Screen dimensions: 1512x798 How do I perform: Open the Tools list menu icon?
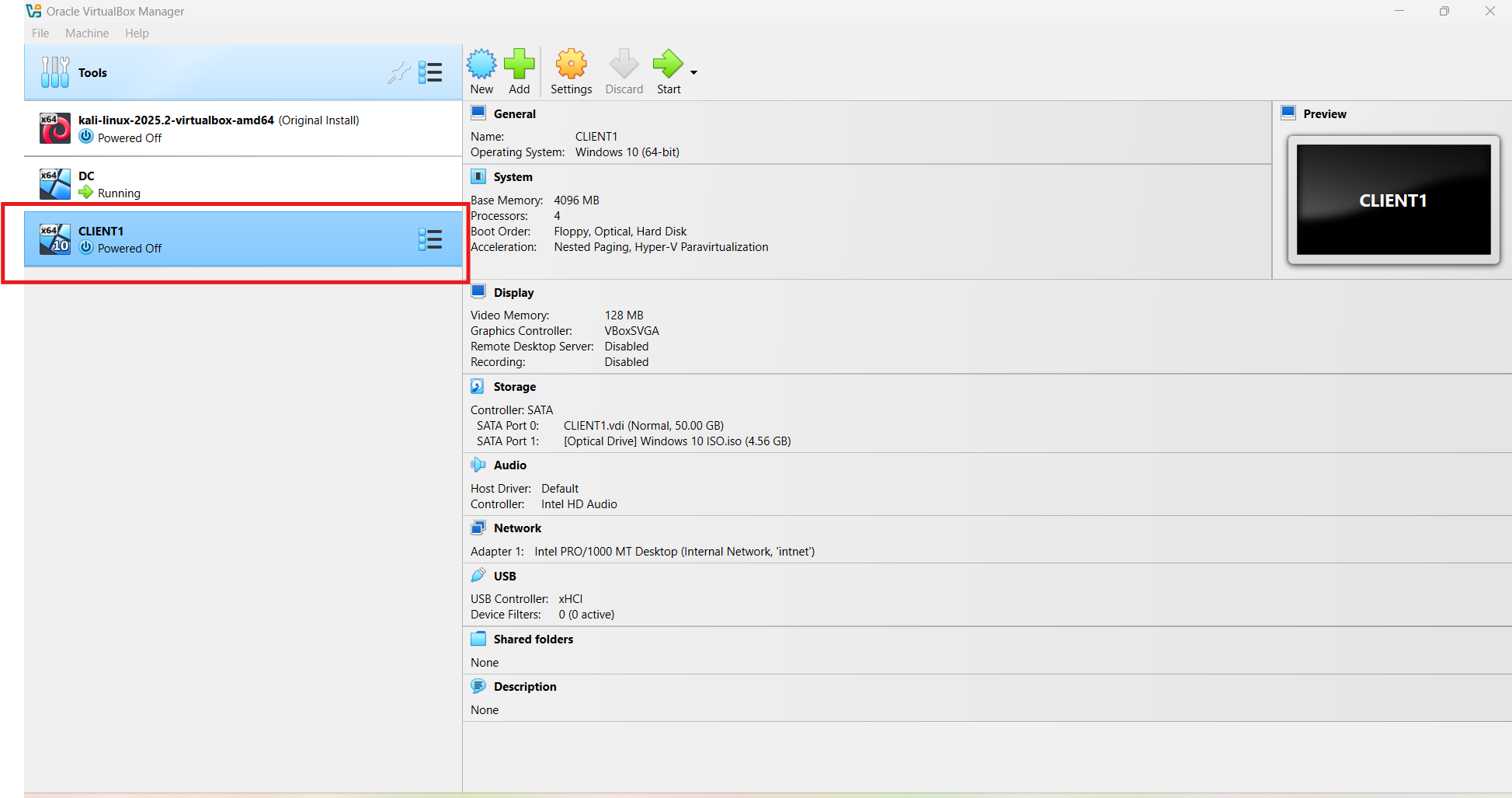pyautogui.click(x=430, y=72)
